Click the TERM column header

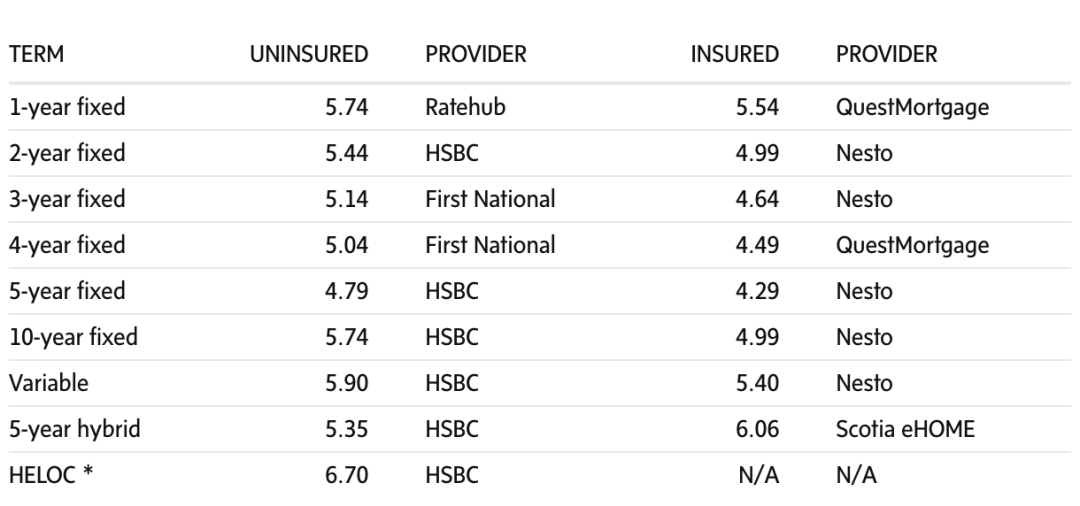(37, 54)
